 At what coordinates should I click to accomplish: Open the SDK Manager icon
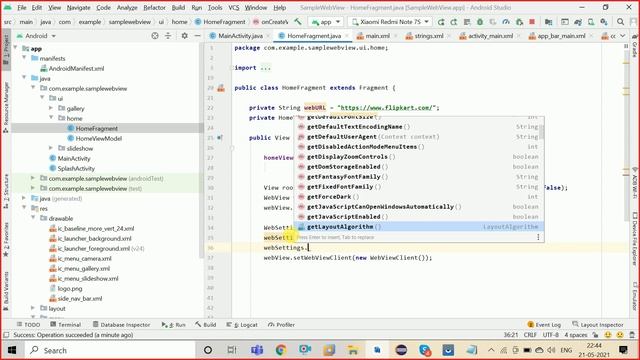click(x=604, y=22)
